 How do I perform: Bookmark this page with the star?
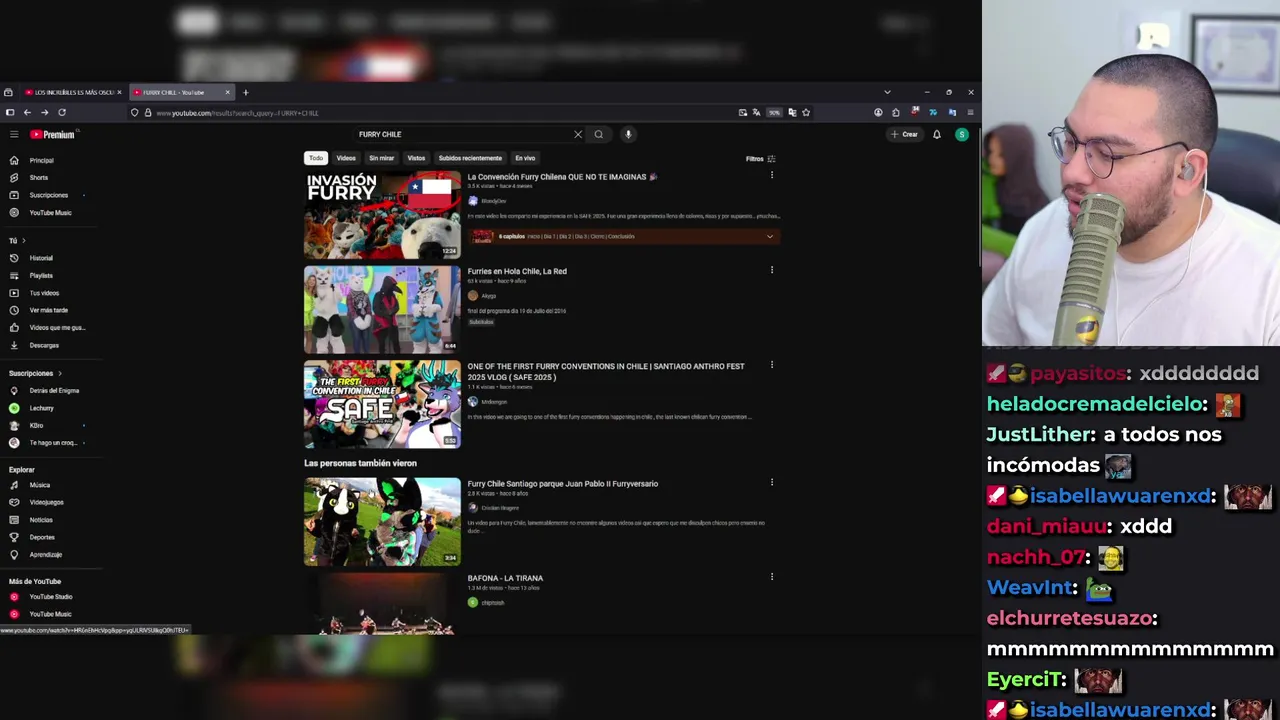[806, 113]
